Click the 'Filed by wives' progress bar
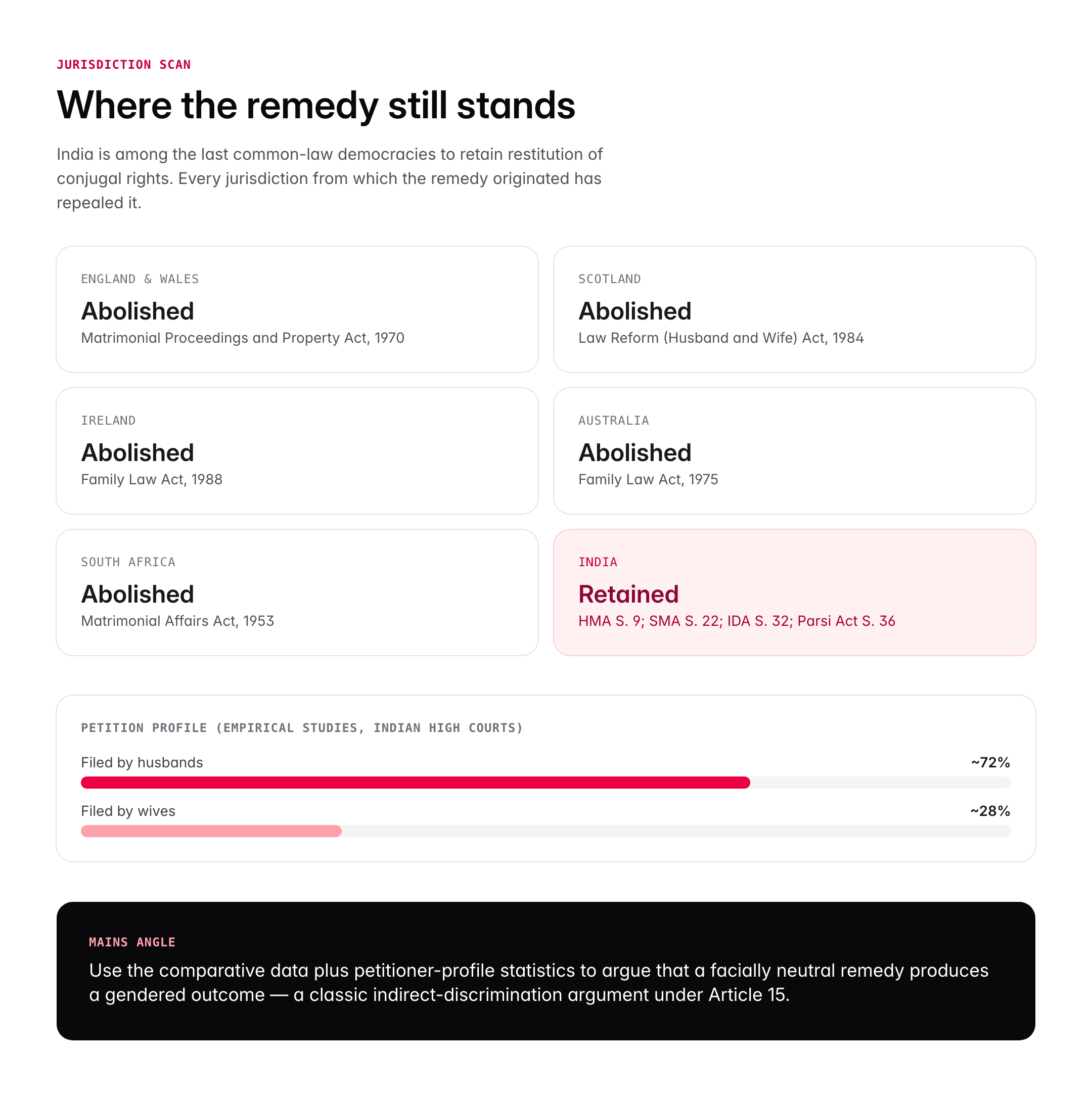This screenshot has width=1092, height=1097. 545,831
